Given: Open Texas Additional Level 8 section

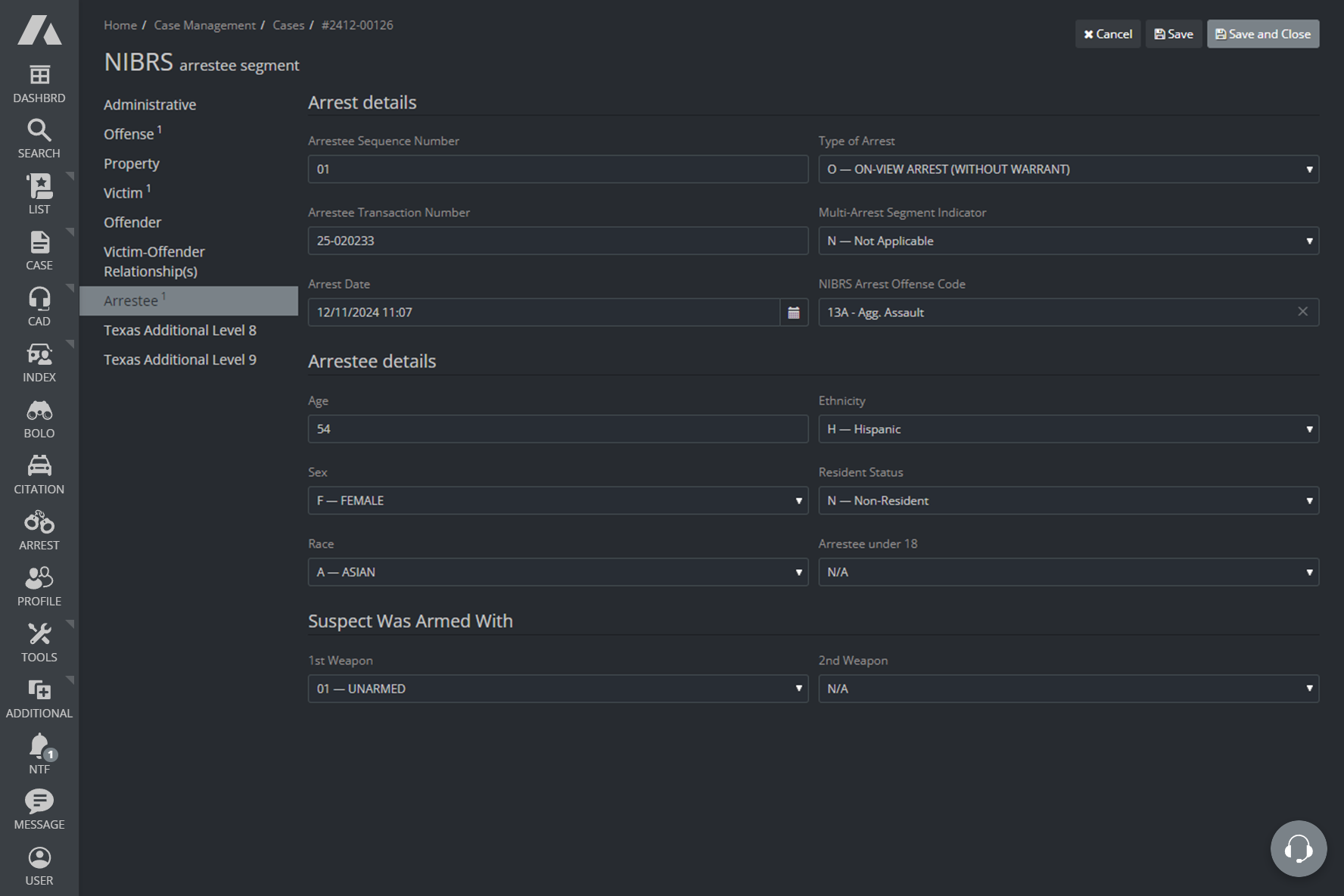Looking at the screenshot, I should click(x=180, y=330).
